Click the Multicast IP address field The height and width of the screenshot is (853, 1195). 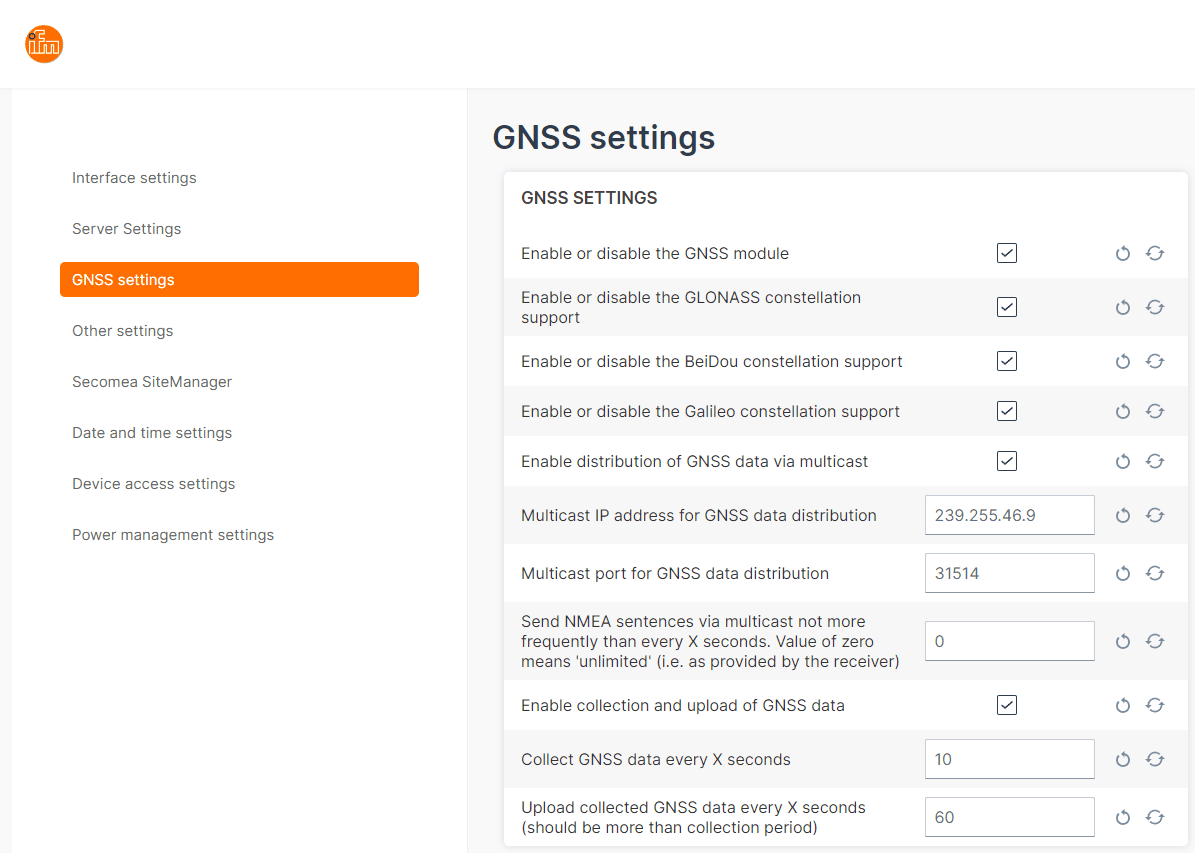click(1009, 515)
